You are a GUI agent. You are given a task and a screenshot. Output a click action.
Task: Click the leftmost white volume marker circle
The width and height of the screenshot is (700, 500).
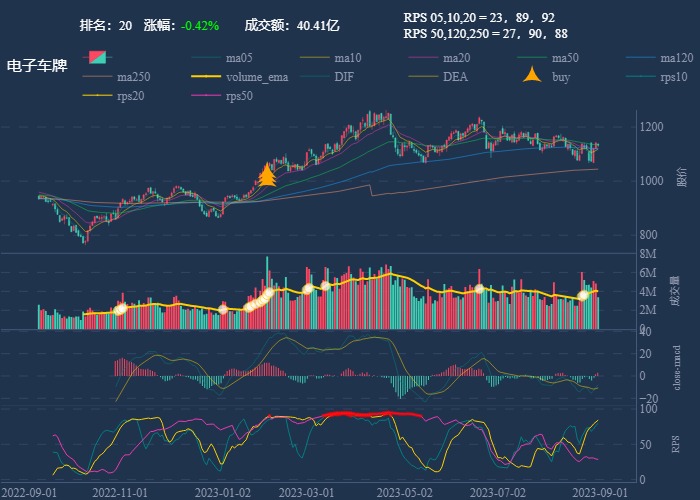[120, 309]
